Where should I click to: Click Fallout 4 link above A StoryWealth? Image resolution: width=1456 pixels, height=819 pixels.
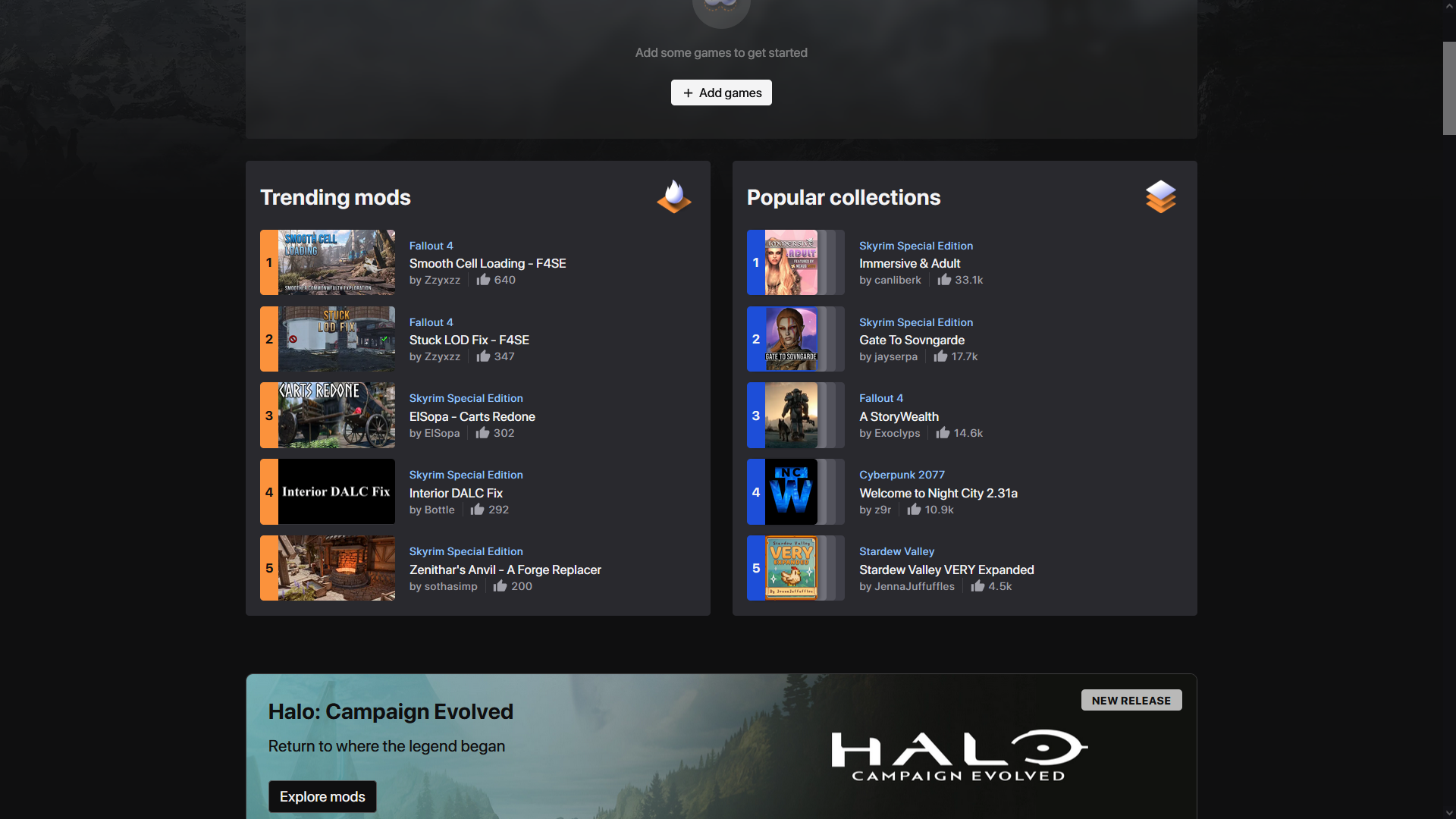pyautogui.click(x=881, y=398)
